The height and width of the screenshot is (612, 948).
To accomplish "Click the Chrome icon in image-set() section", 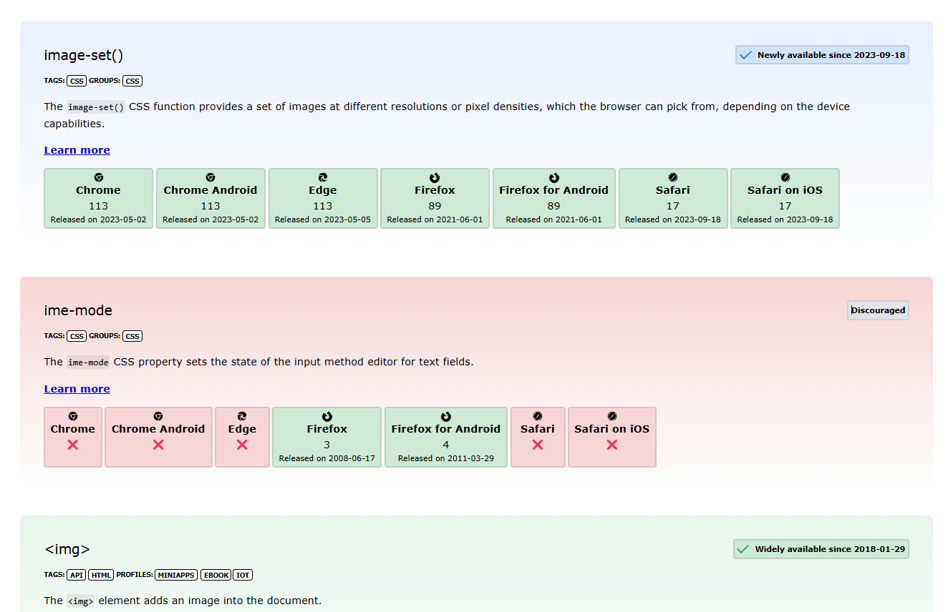I will [99, 177].
